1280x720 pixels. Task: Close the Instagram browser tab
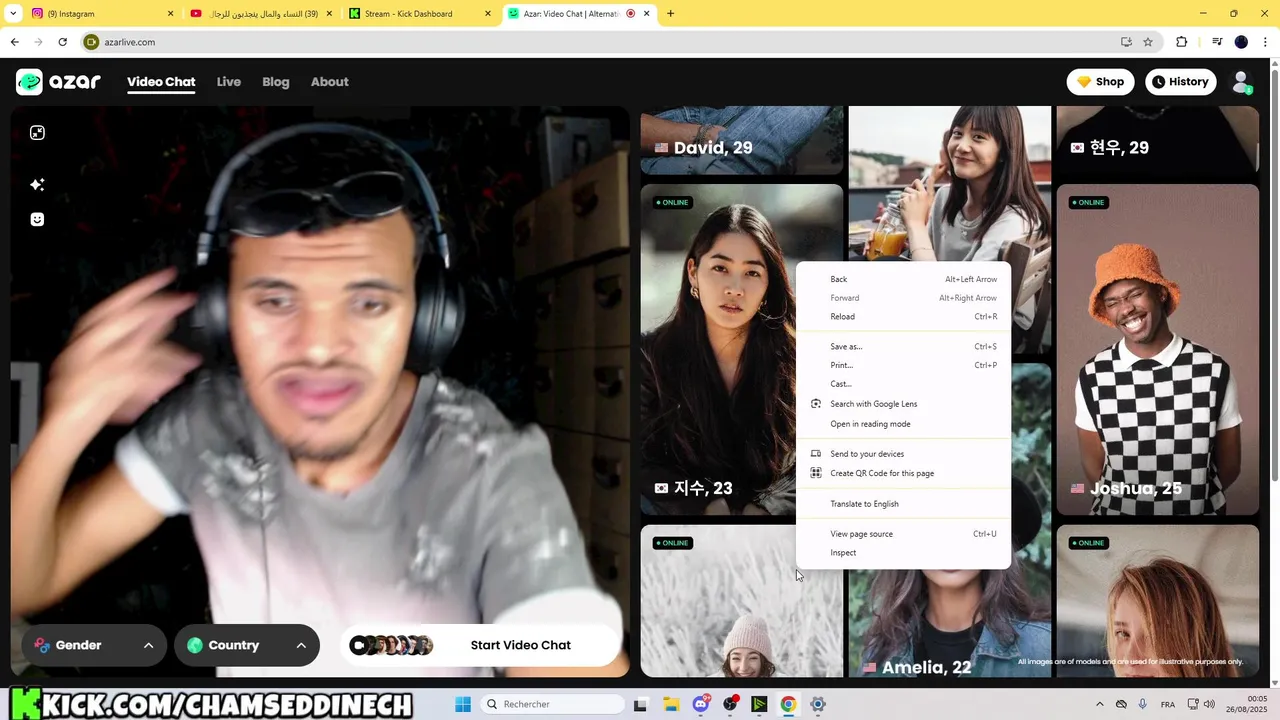(x=170, y=14)
